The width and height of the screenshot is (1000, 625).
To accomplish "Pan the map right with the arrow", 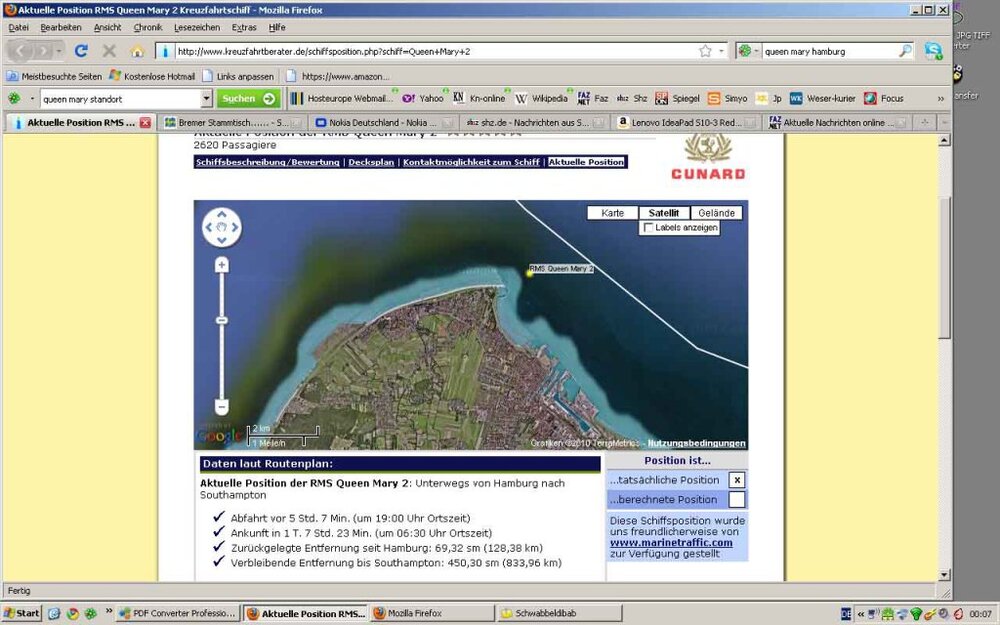I will pyautogui.click(x=235, y=227).
